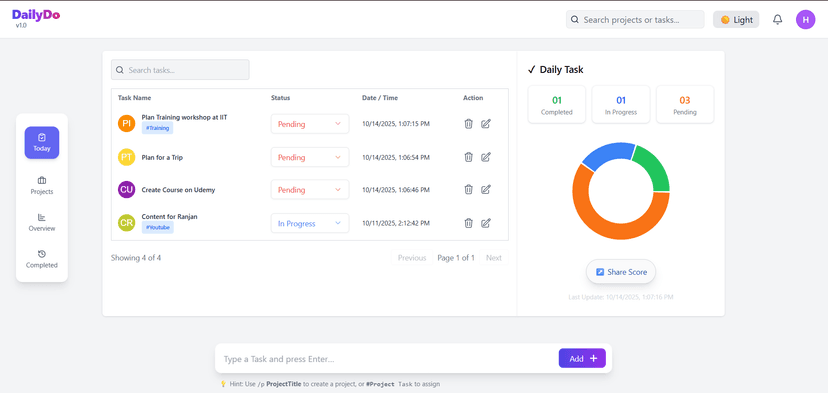Edit the Create Course on Udemy task
This screenshot has height=393, width=828.
486,189
